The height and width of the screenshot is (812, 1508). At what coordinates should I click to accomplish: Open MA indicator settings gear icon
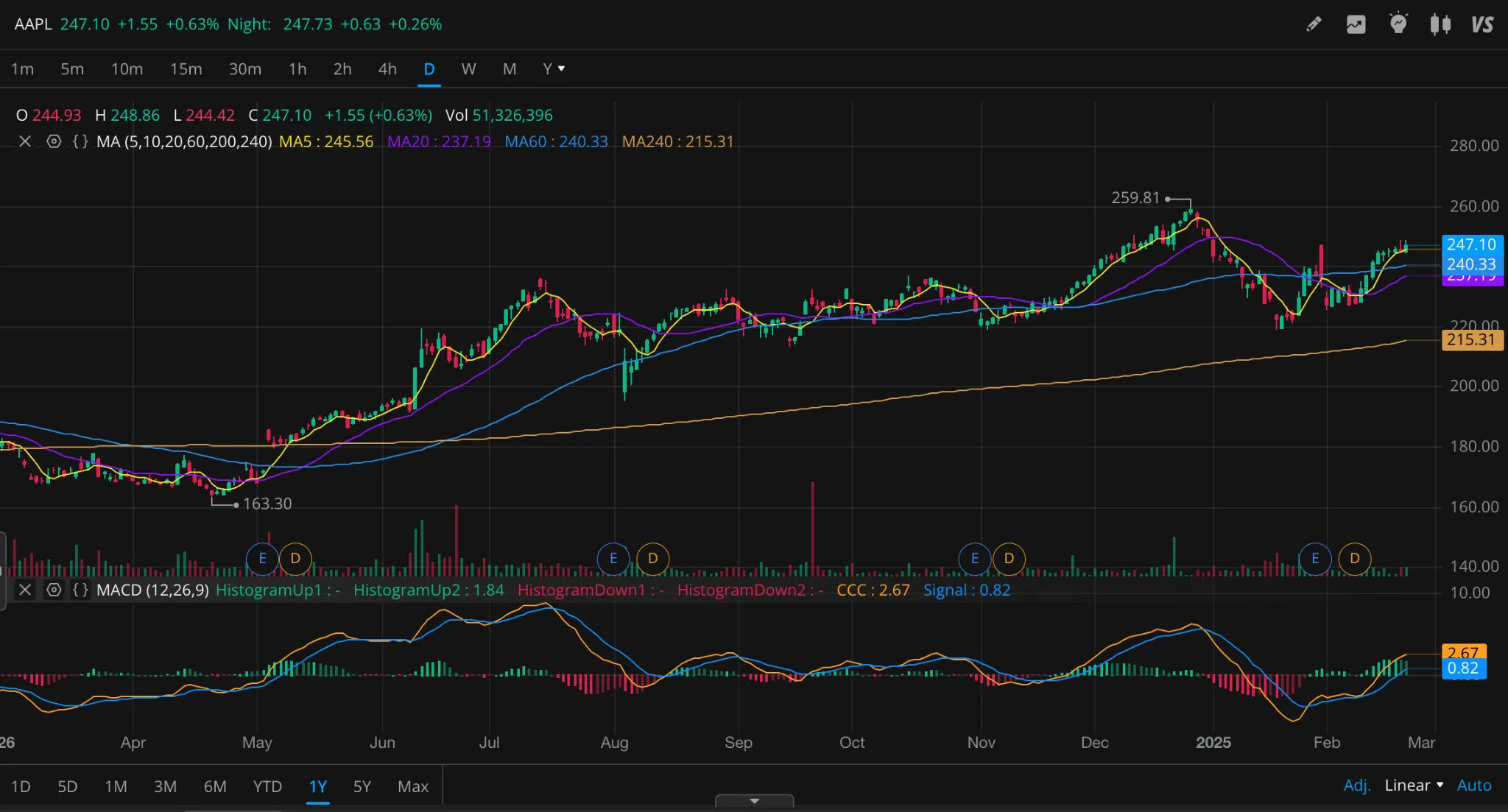pyautogui.click(x=54, y=141)
